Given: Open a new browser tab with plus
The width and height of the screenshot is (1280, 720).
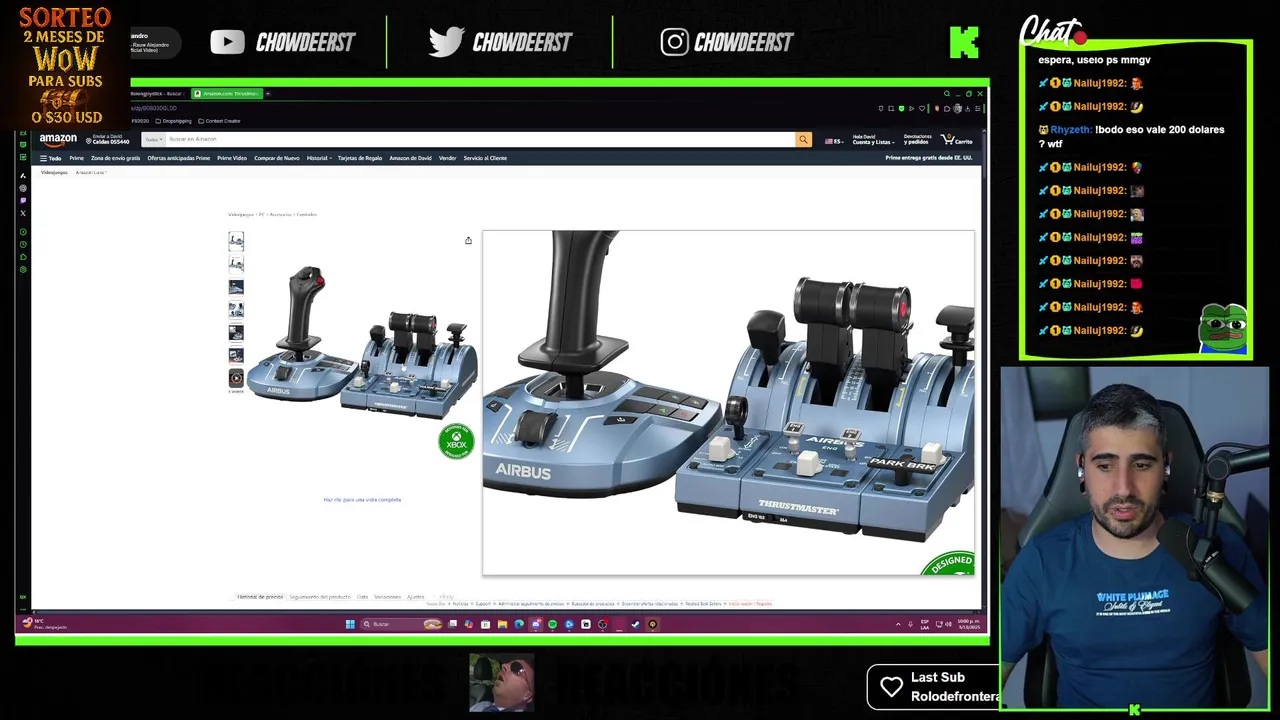Looking at the screenshot, I should coord(268,93).
